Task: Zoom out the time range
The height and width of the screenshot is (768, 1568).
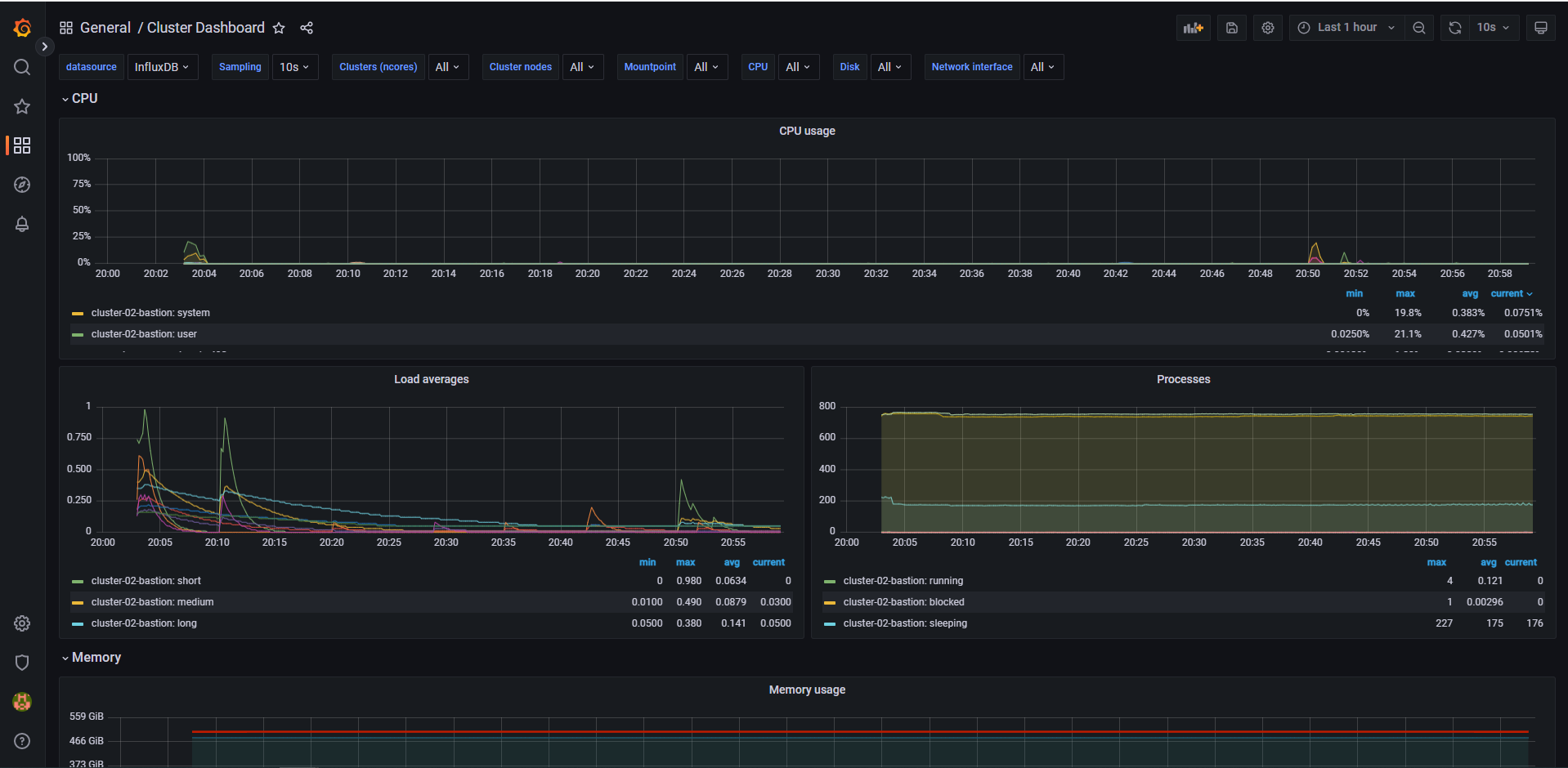Action: (x=1419, y=28)
